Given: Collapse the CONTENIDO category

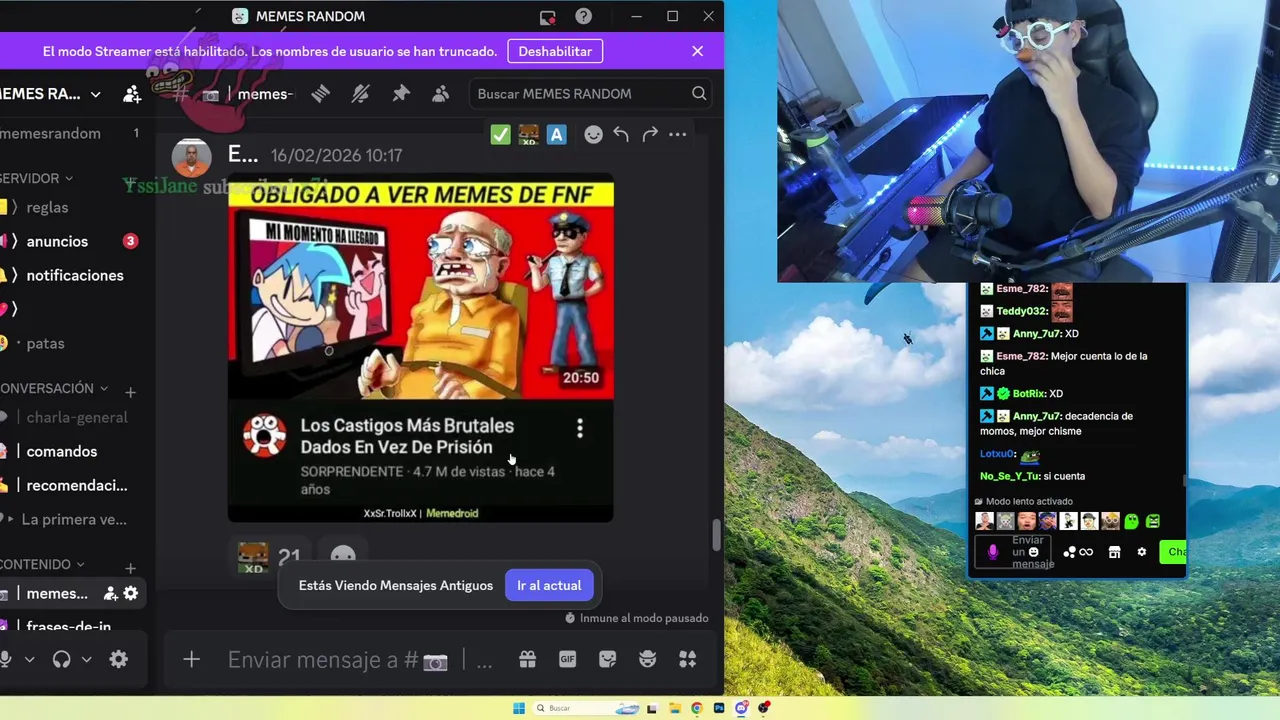Looking at the screenshot, I should pos(43,564).
